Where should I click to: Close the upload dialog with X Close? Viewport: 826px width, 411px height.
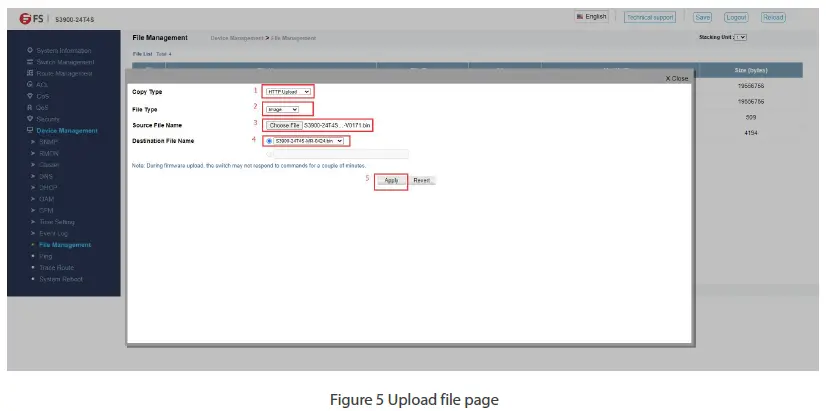677,78
